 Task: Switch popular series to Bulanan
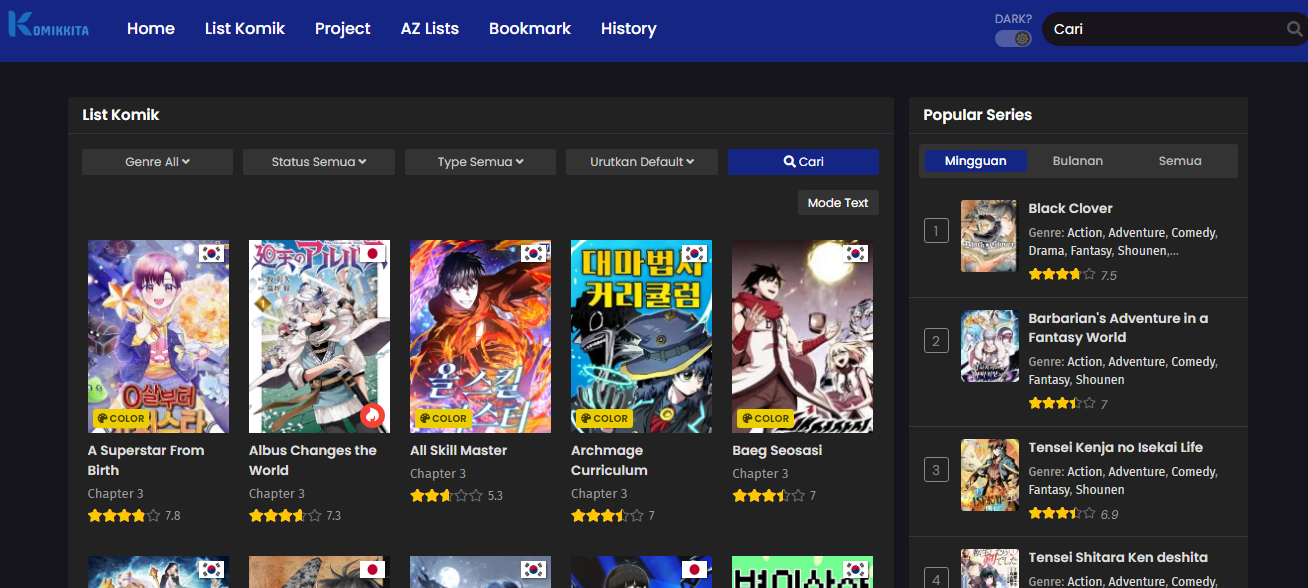point(1078,161)
